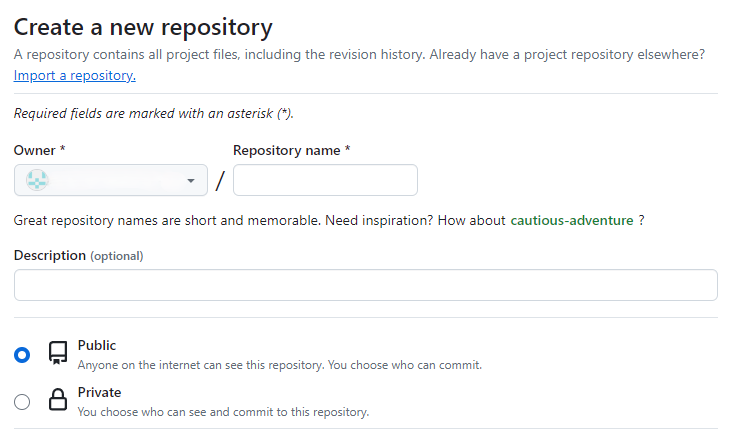Screen dimensions: 732x431
Task: Click the 'You choose who can see' text
Action: click(x=223, y=411)
